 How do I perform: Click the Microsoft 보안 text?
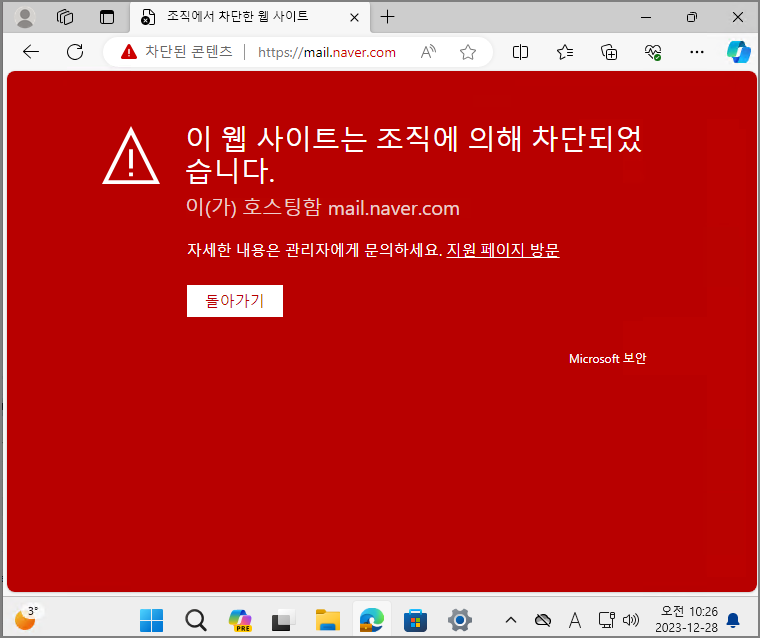click(x=607, y=359)
